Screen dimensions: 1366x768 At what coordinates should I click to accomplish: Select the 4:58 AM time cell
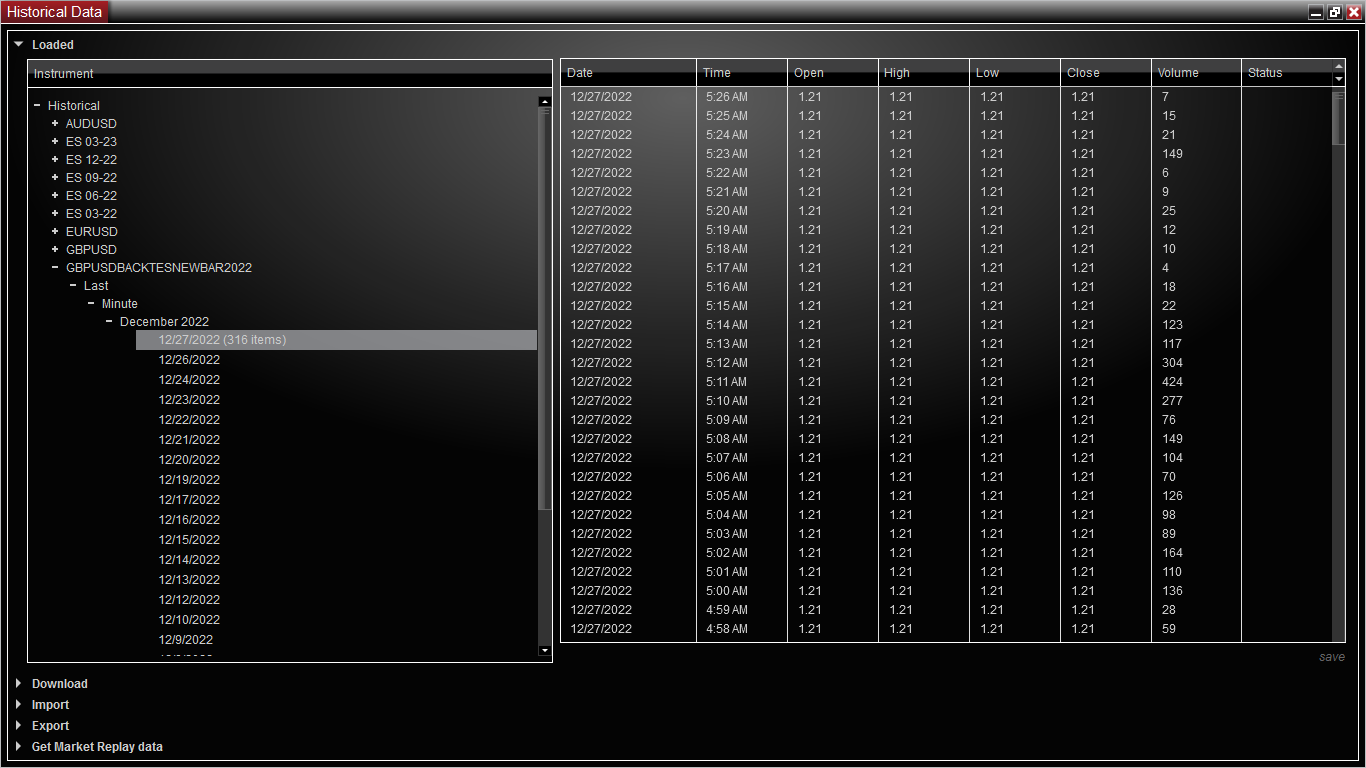click(x=727, y=629)
